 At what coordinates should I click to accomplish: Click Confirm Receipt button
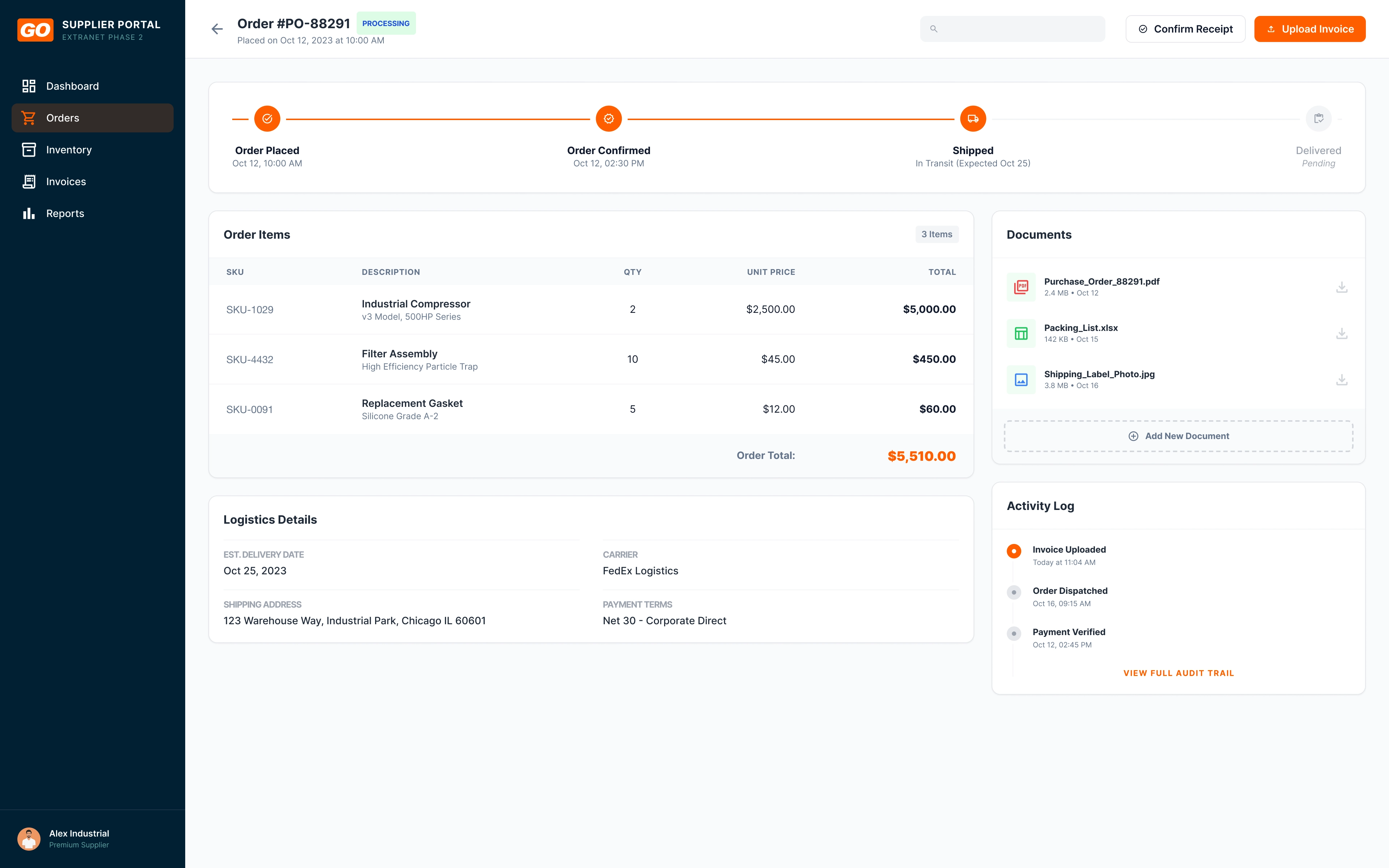pos(1185,29)
